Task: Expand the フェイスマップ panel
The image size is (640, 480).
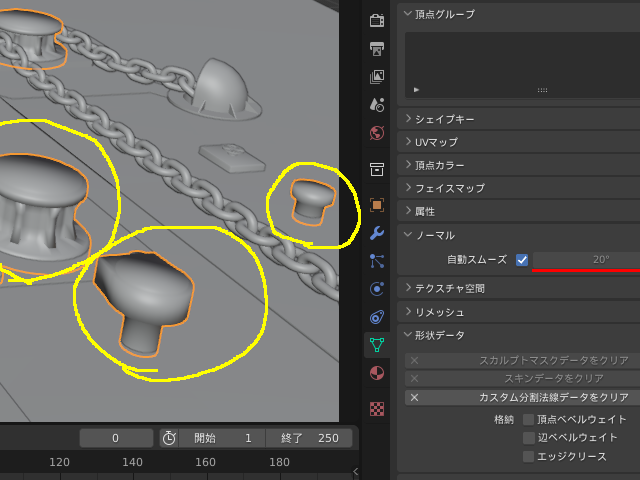Action: pos(518,188)
